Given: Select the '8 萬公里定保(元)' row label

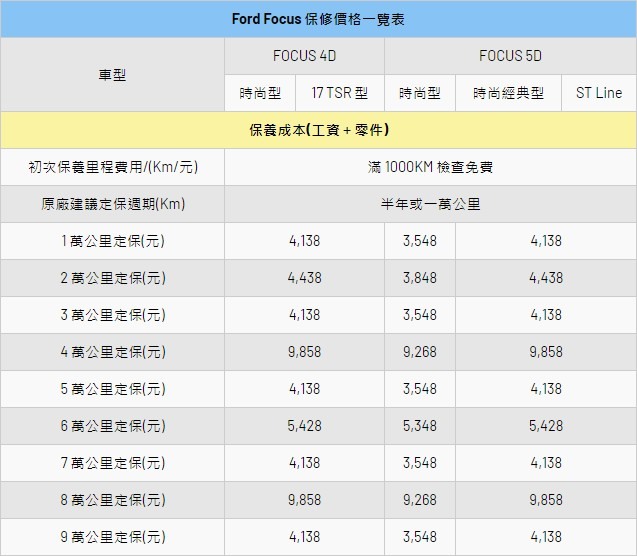Looking at the screenshot, I should pyautogui.click(x=112, y=500).
